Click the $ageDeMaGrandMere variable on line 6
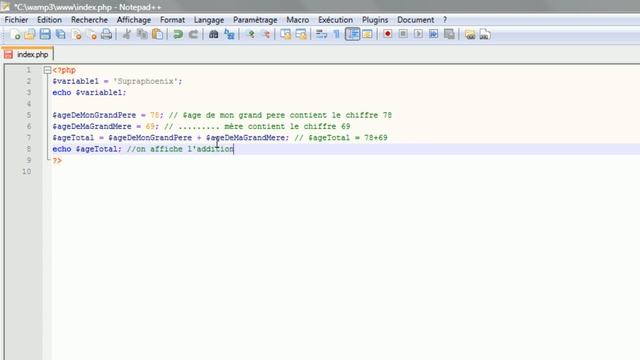640x360 pixels. click(92, 127)
